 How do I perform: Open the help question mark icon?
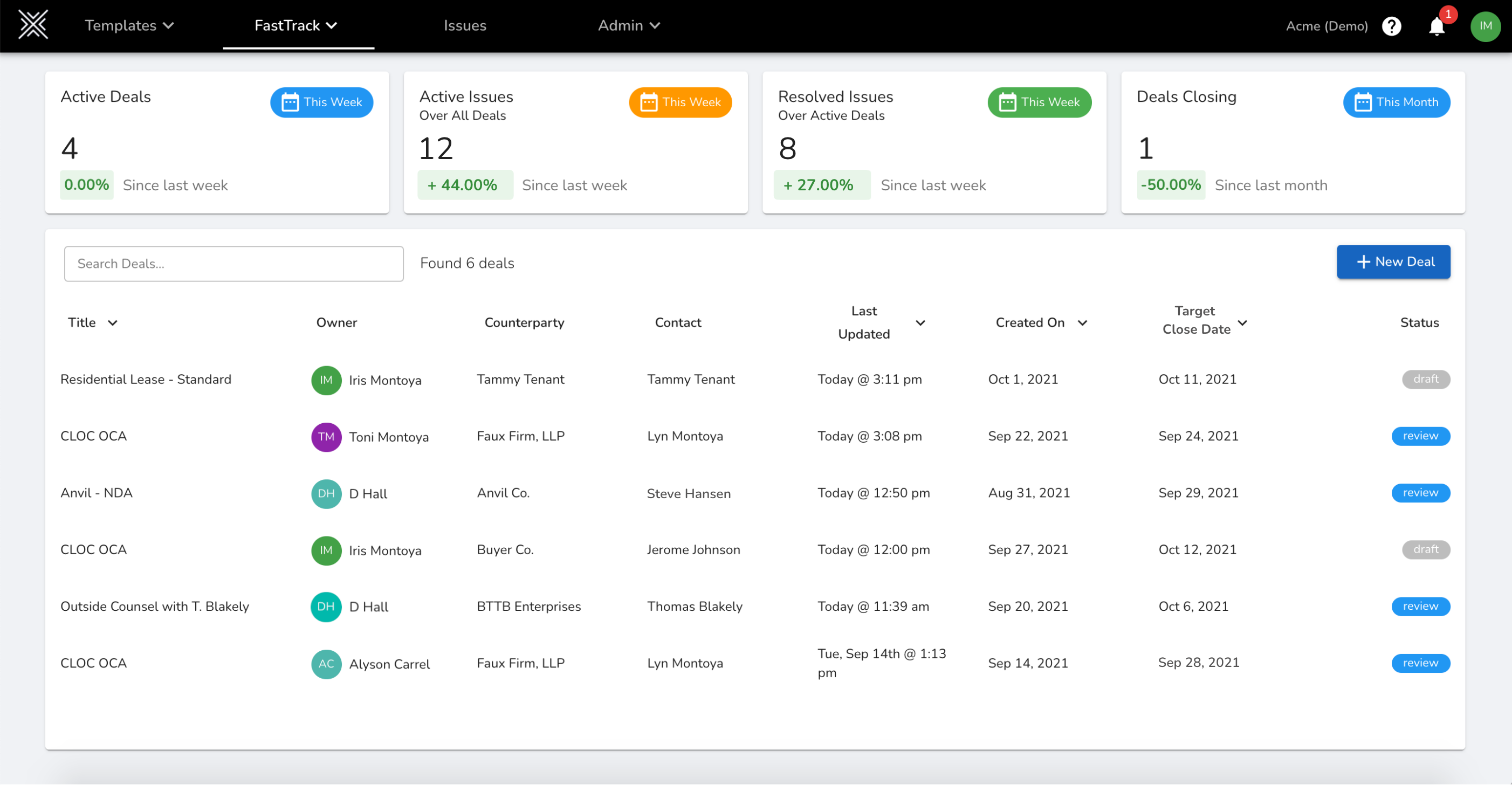1391,26
